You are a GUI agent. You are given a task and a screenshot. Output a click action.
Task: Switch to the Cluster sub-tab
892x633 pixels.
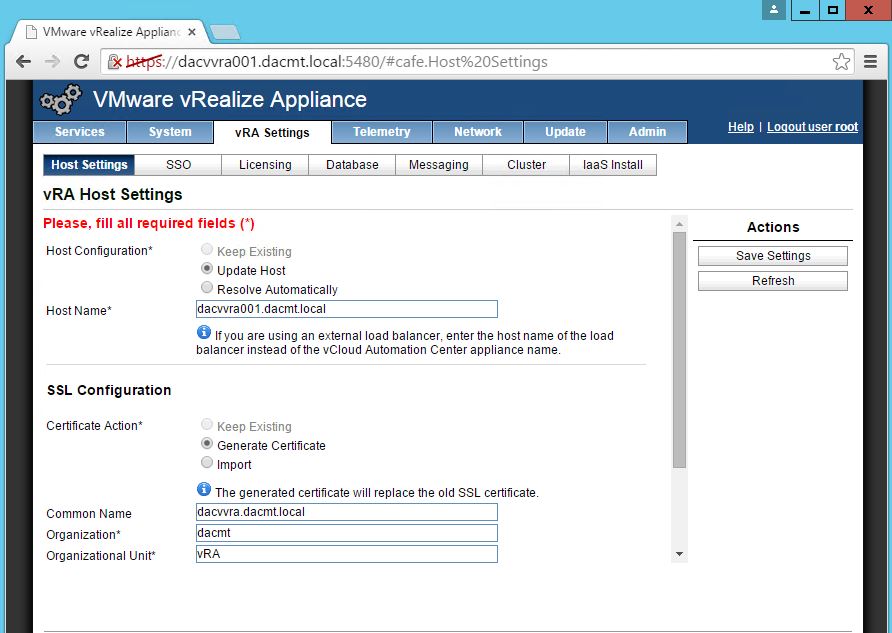[526, 165]
